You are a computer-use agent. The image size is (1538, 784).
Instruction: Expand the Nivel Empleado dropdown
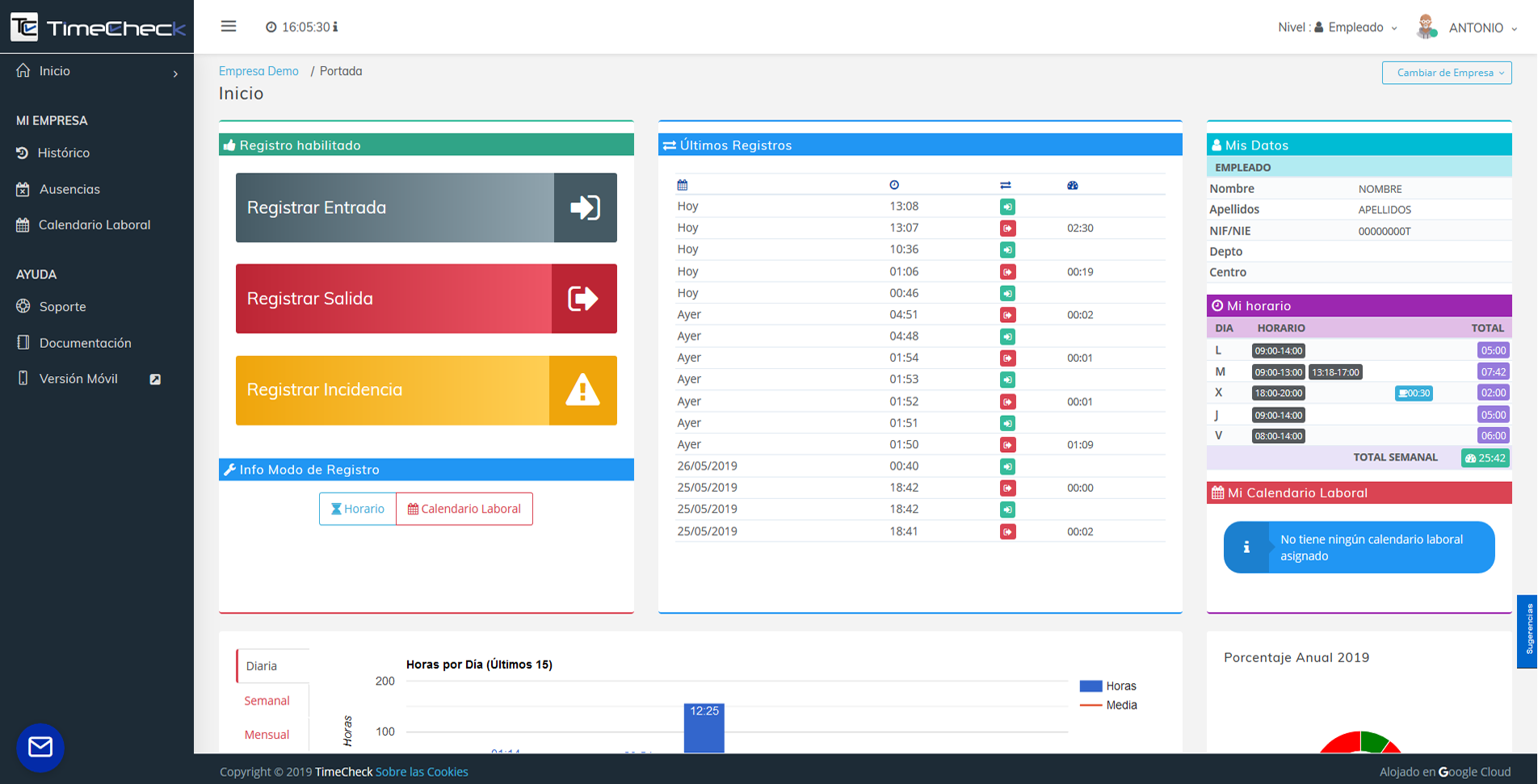tap(1338, 27)
